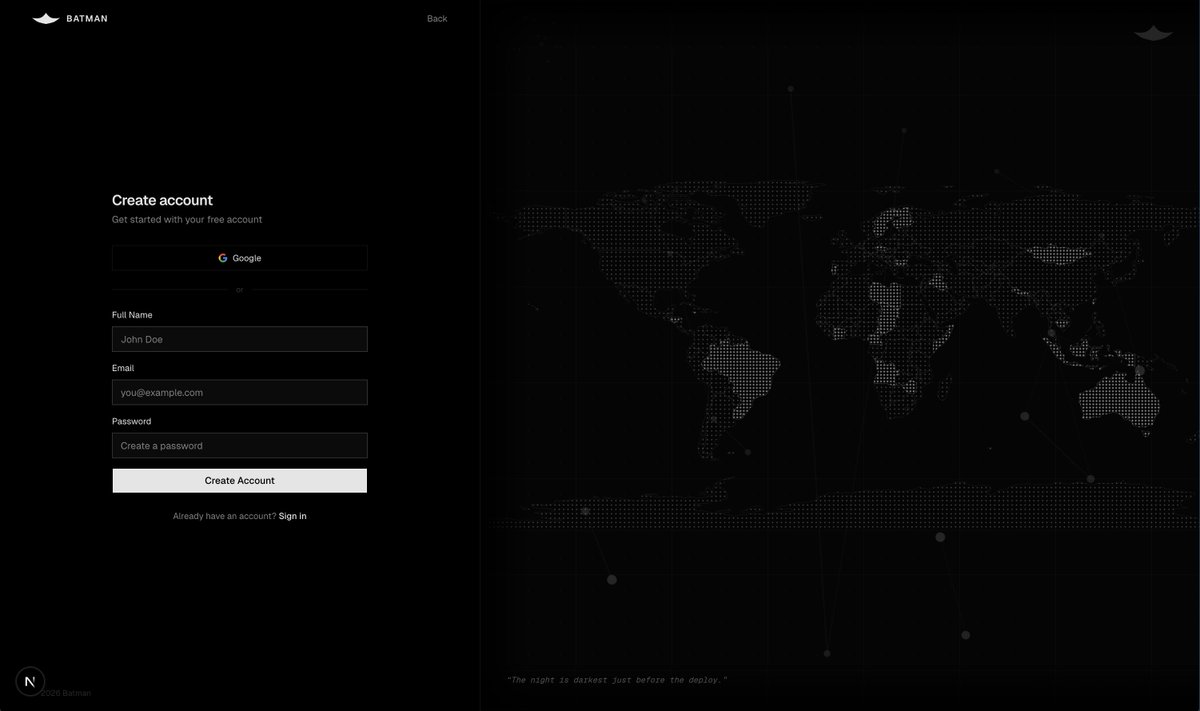1200x711 pixels.
Task: Open the Next.js dev tools badge
Action: point(30,681)
